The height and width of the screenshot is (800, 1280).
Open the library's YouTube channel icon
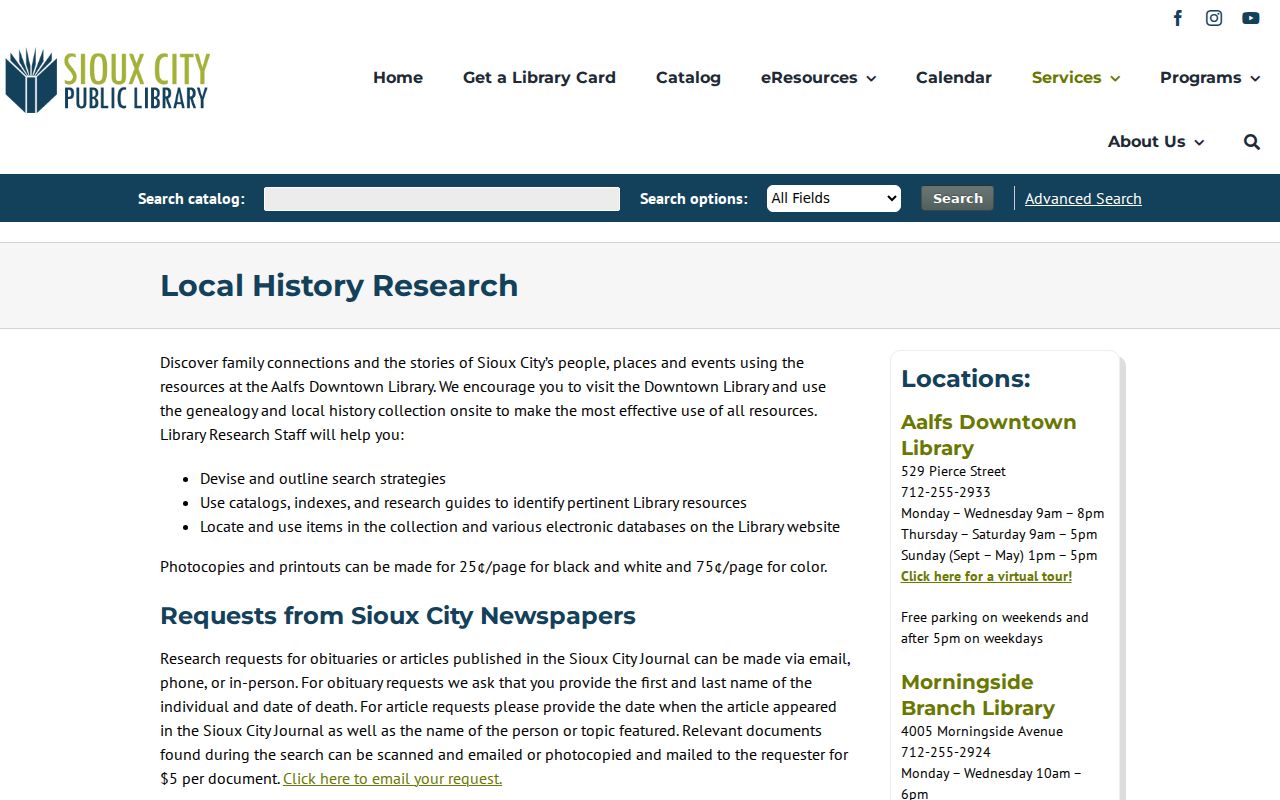pos(1251,18)
